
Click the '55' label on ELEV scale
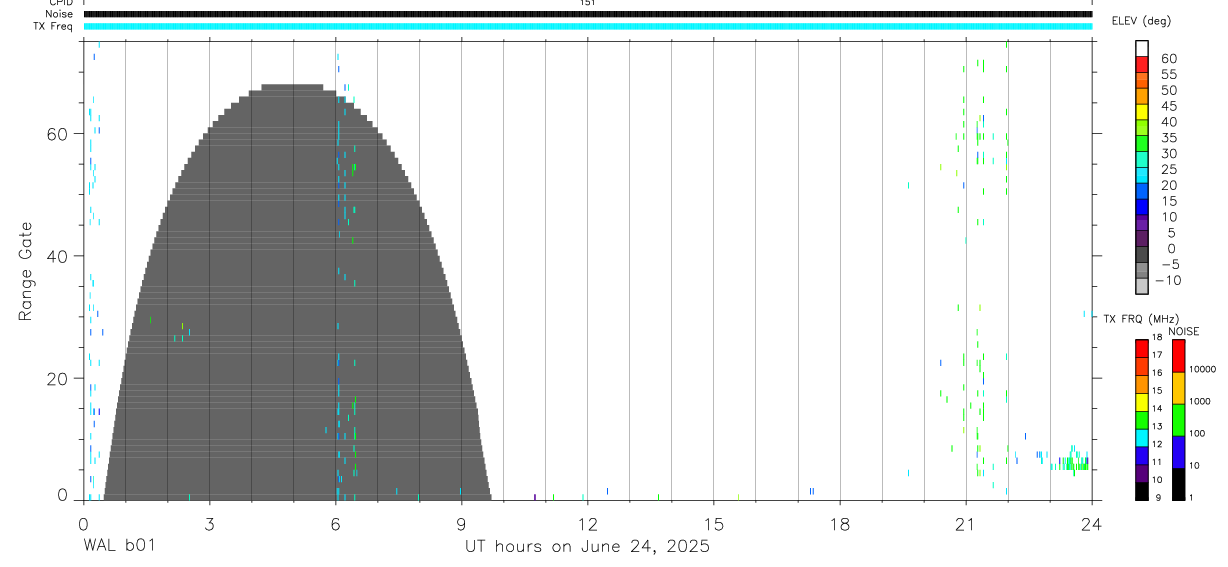tap(1168, 74)
